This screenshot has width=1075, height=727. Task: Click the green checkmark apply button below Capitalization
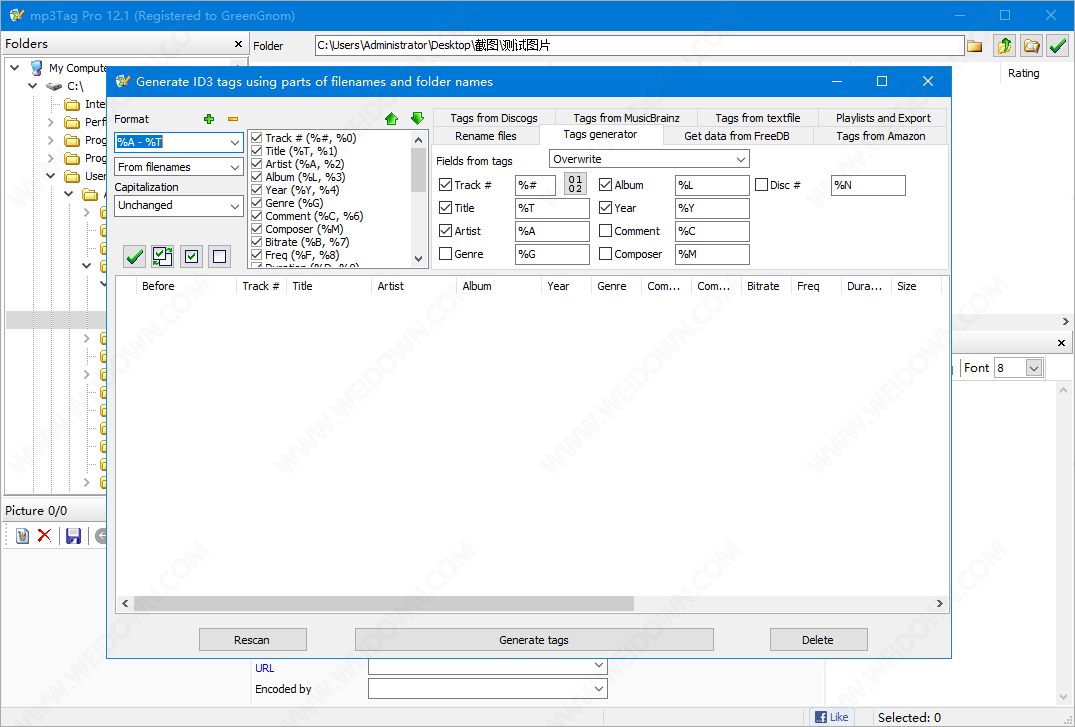point(134,257)
